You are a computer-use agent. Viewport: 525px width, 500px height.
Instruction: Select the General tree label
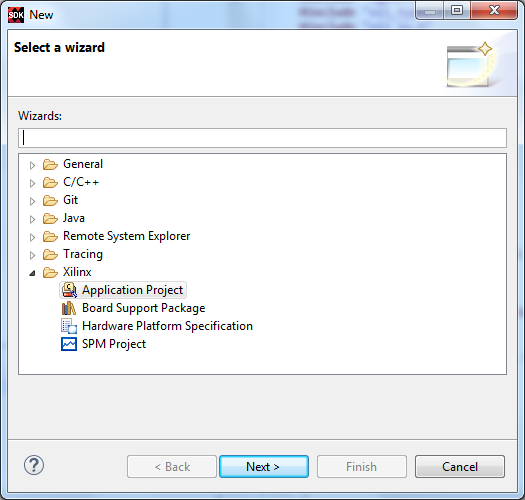(x=83, y=164)
